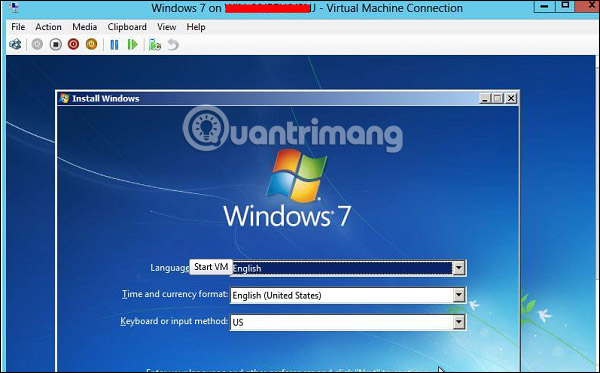Open the Action menu
Viewport: 600px width, 373px height.
48,27
